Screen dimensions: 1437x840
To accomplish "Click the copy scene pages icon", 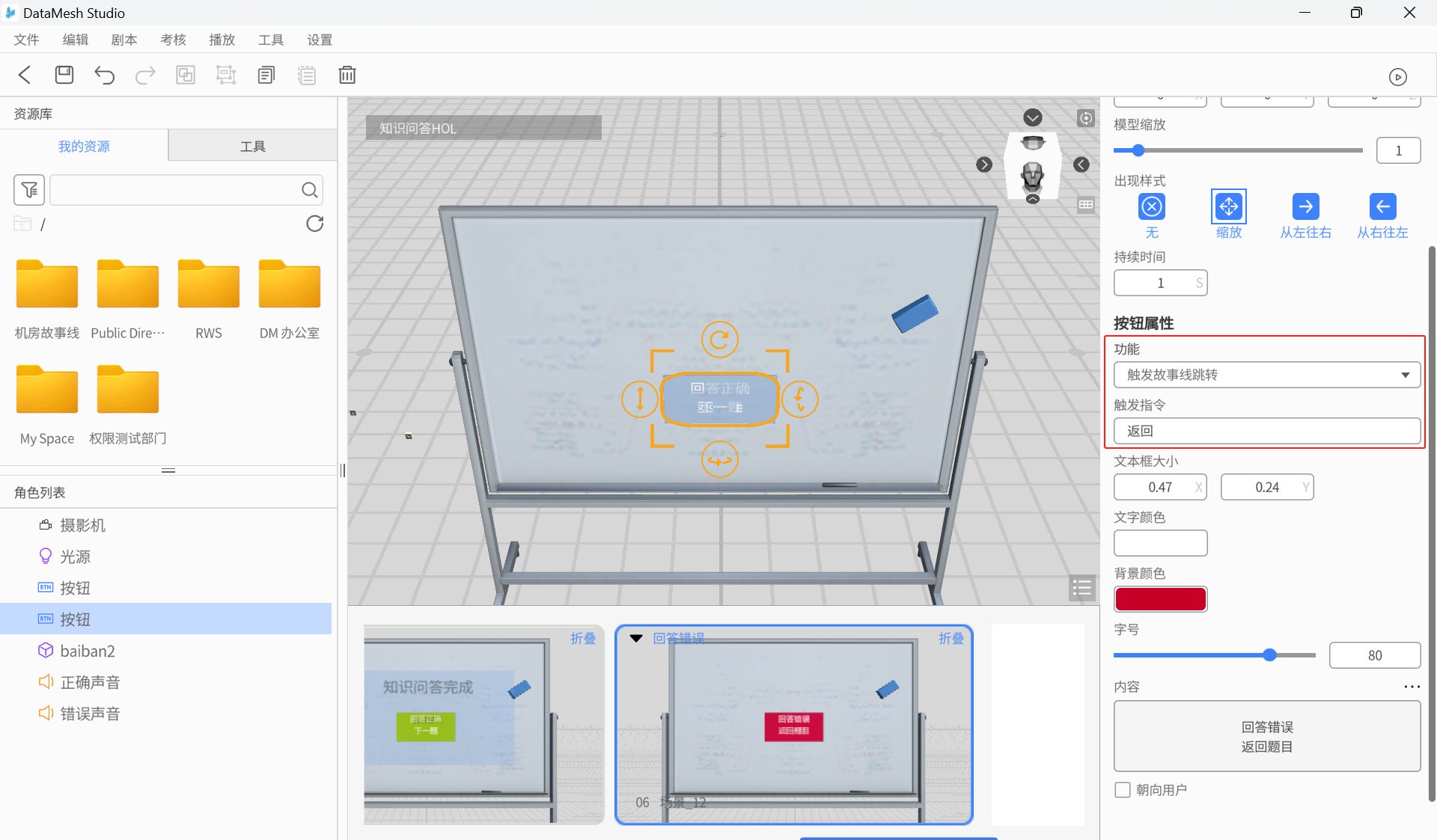I will pos(266,75).
